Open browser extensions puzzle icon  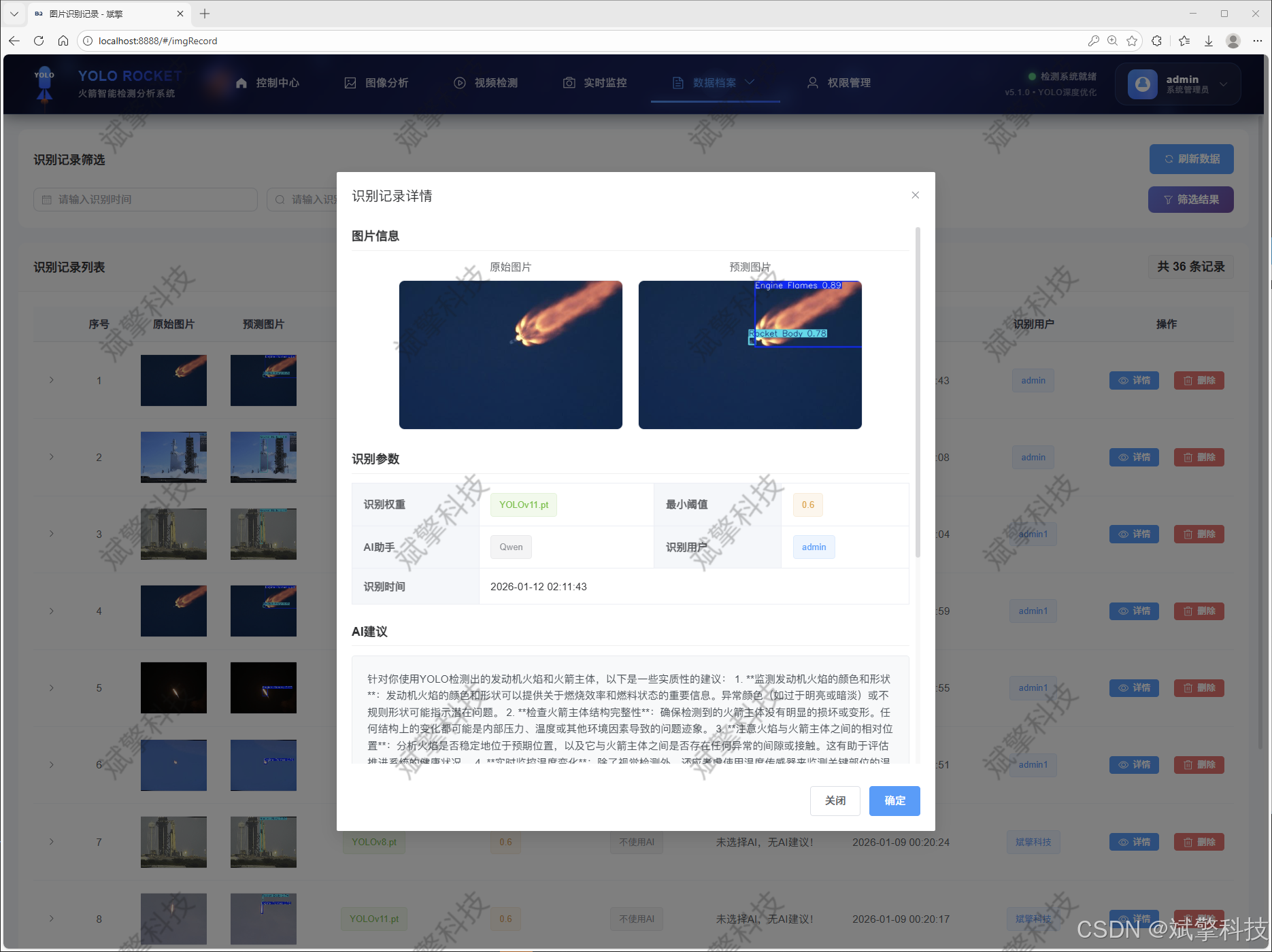(x=1156, y=41)
